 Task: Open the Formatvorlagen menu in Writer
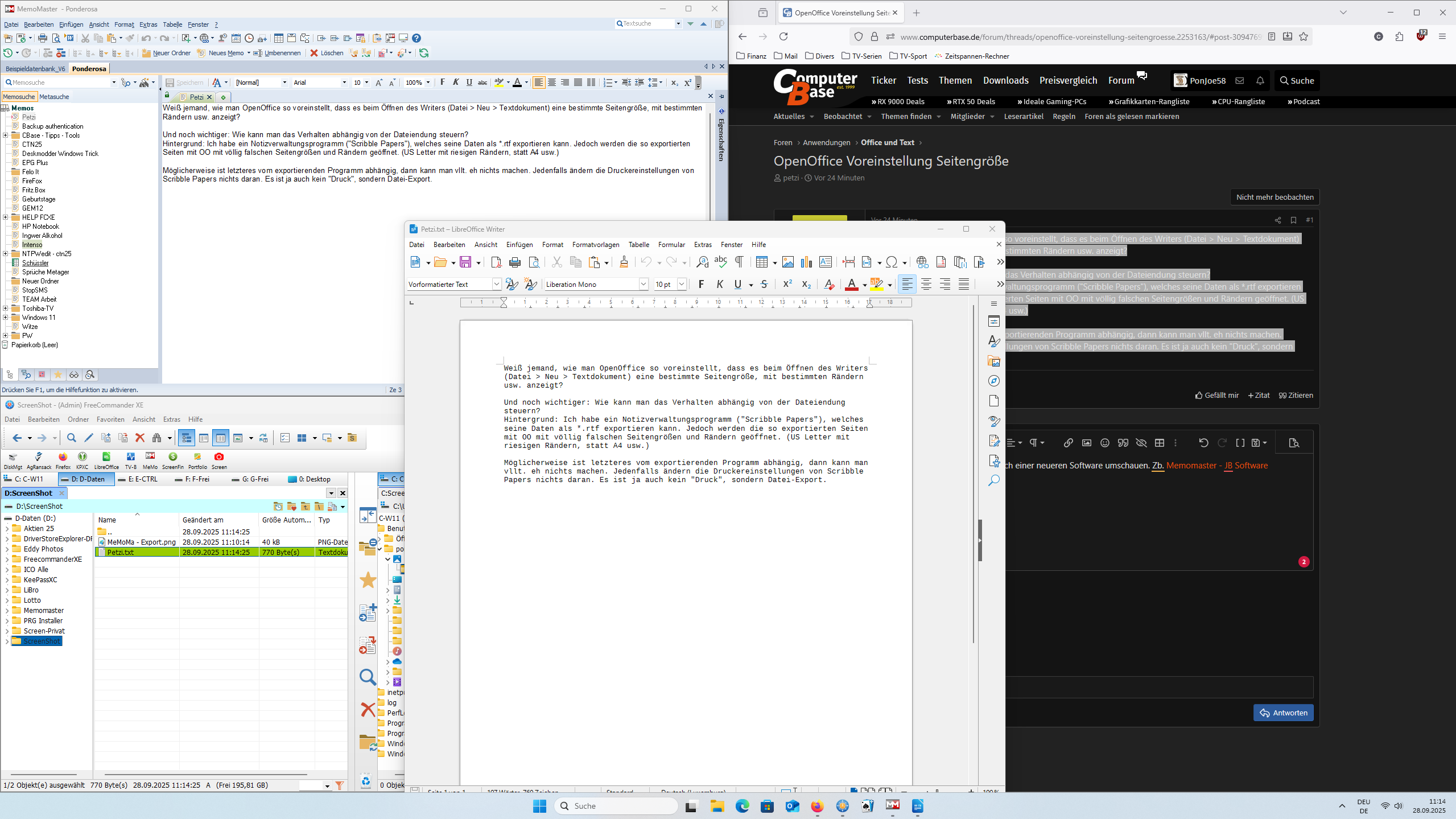click(x=595, y=245)
